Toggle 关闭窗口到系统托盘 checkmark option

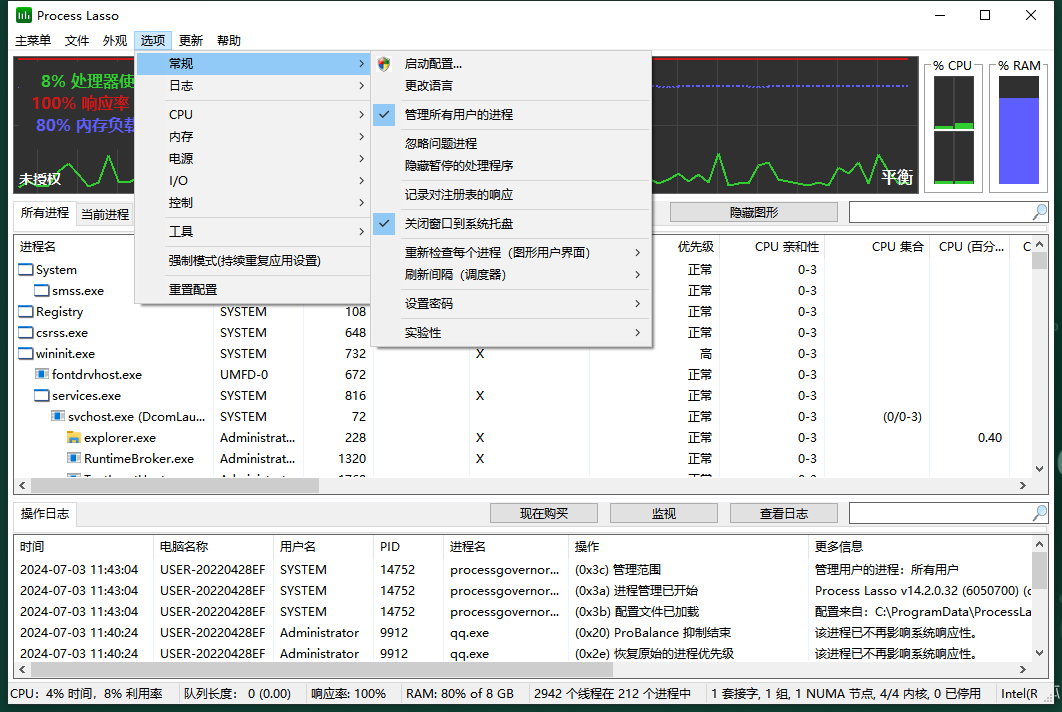[x=511, y=224]
